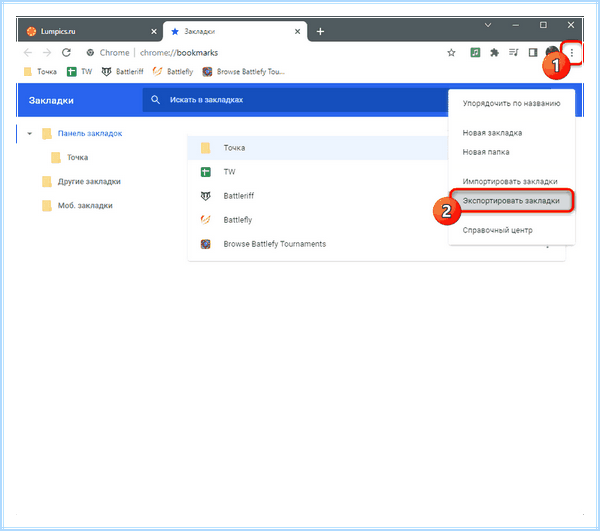The image size is (600, 531).
Task: Close the Chrome window
Action: (x=571, y=25)
